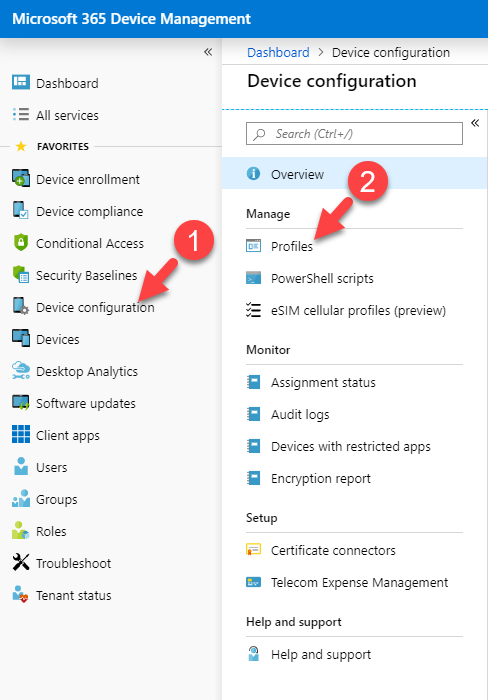
Task: Open Telecom Expense Management
Action: [359, 583]
